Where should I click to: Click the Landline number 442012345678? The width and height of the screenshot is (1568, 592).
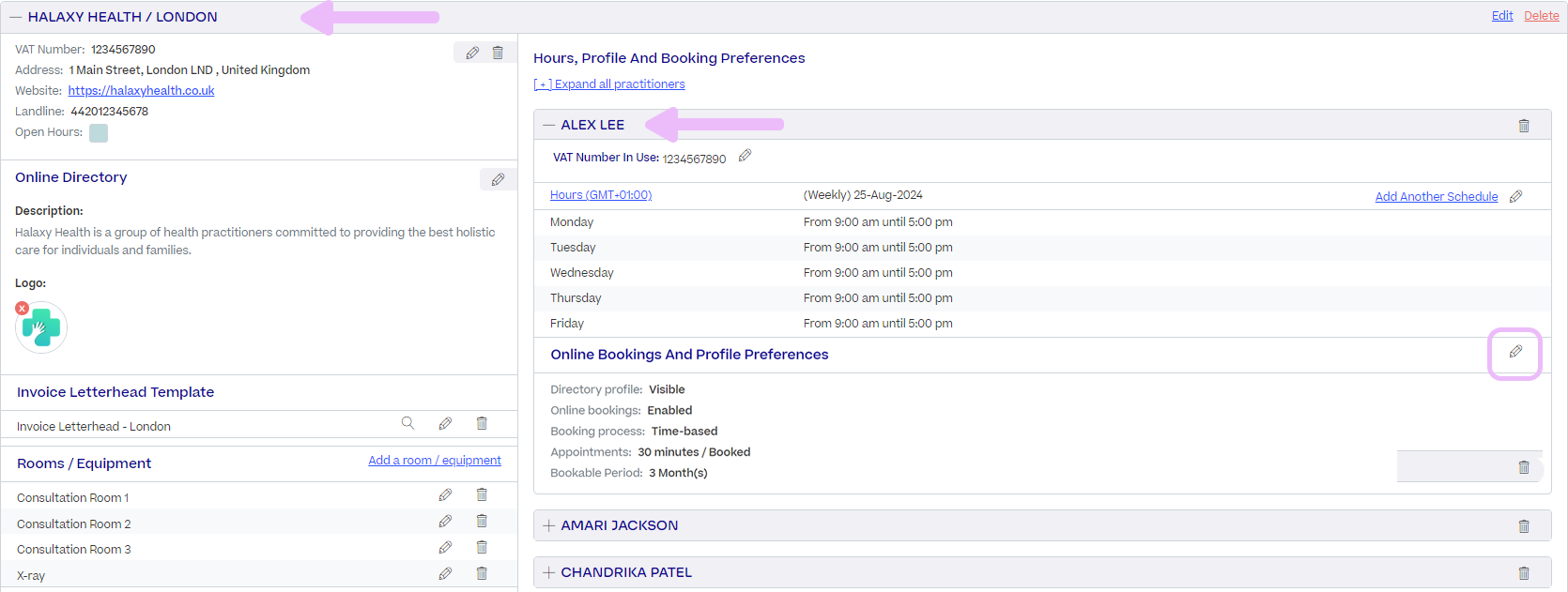coord(110,112)
